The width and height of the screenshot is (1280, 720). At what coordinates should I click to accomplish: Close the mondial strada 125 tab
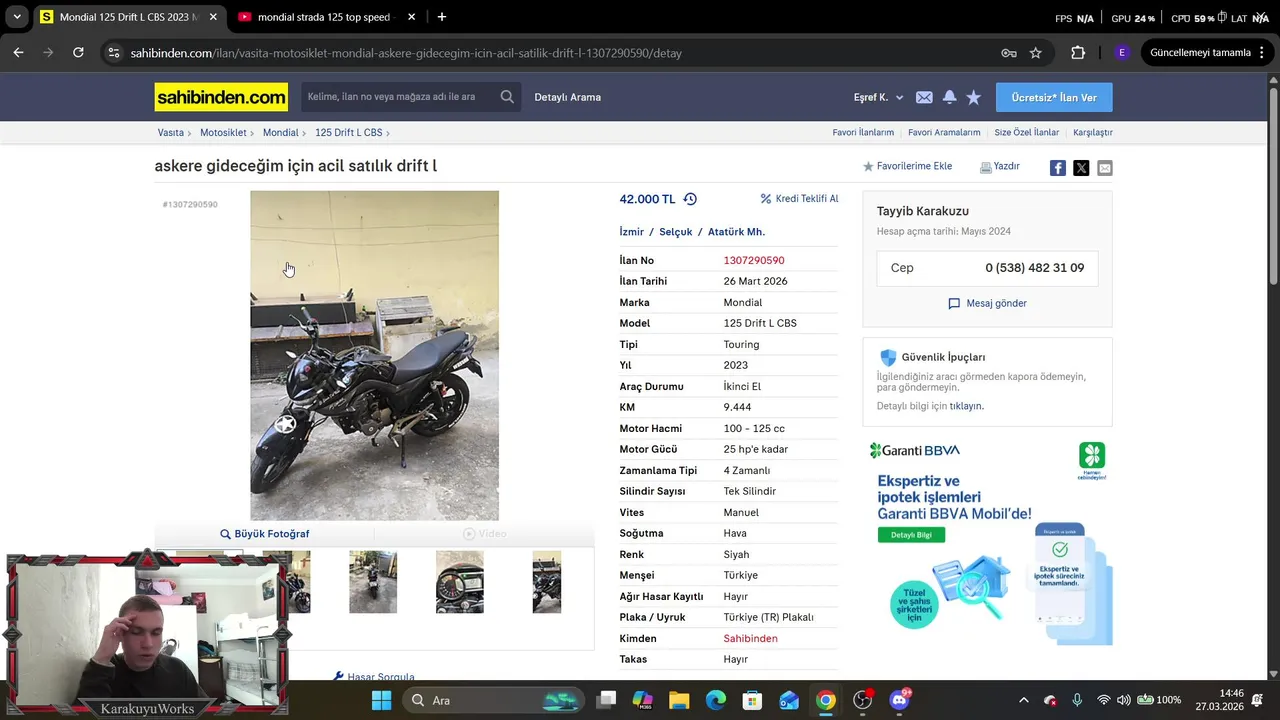(412, 17)
